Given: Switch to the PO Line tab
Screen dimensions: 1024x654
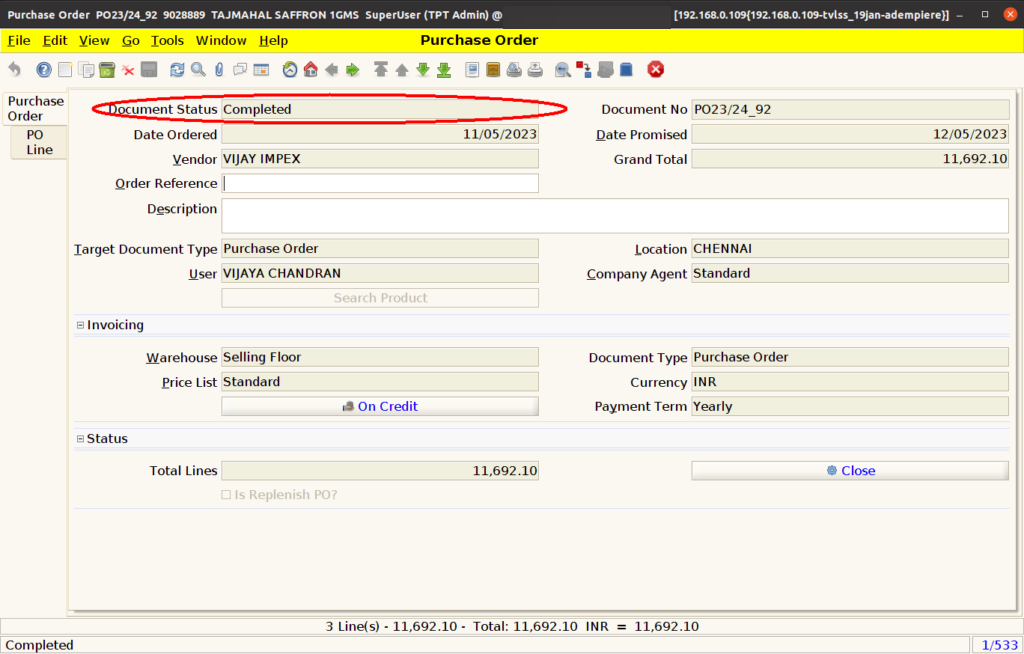Looking at the screenshot, I should click(x=39, y=142).
